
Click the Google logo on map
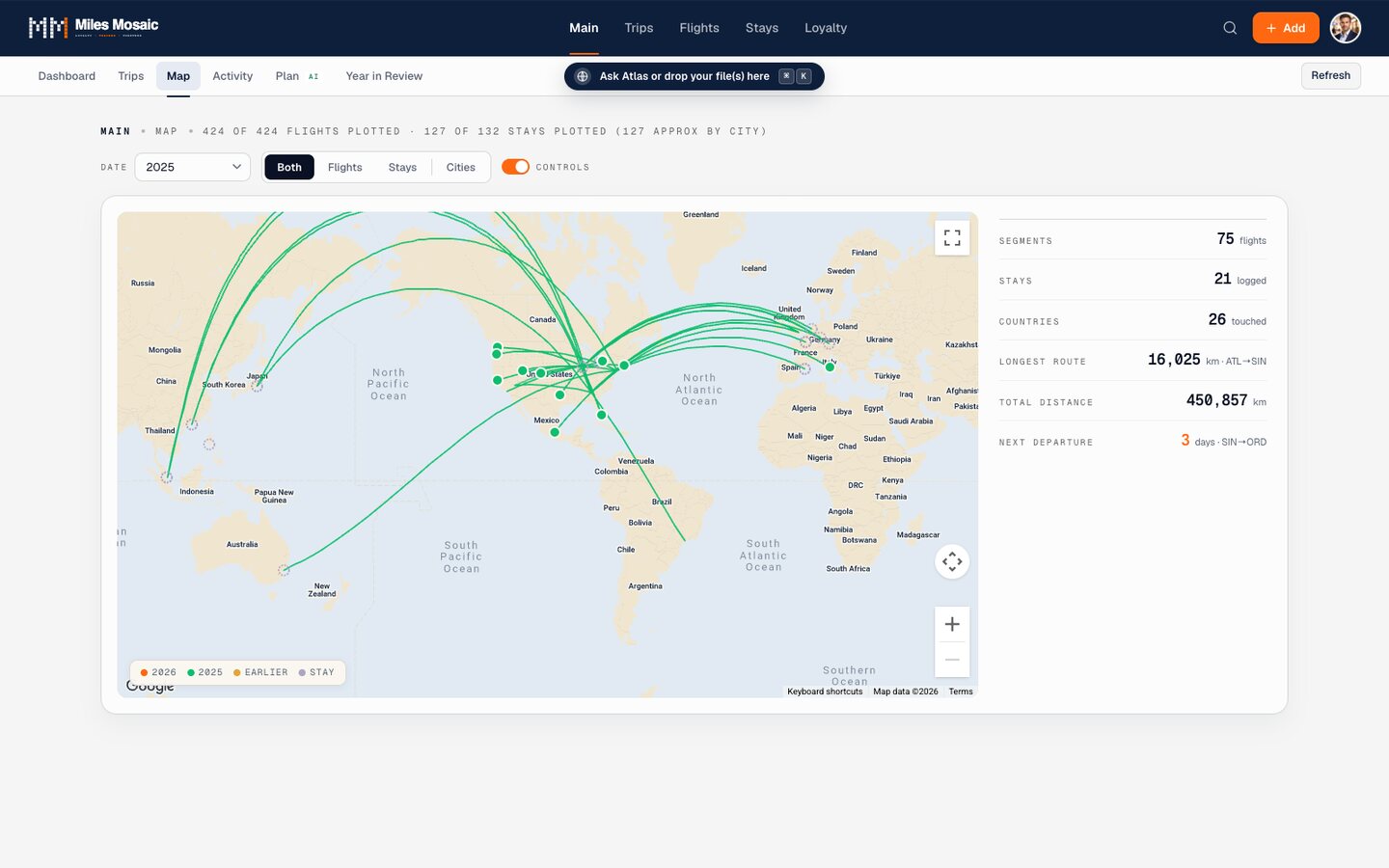pyautogui.click(x=150, y=687)
